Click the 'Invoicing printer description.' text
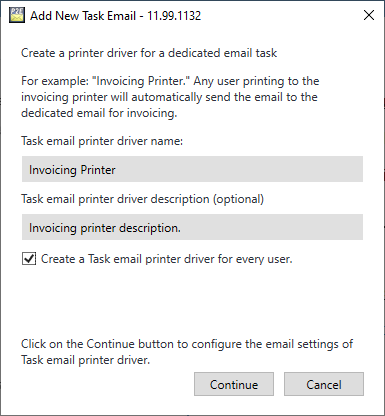The image size is (385, 416). [105, 228]
